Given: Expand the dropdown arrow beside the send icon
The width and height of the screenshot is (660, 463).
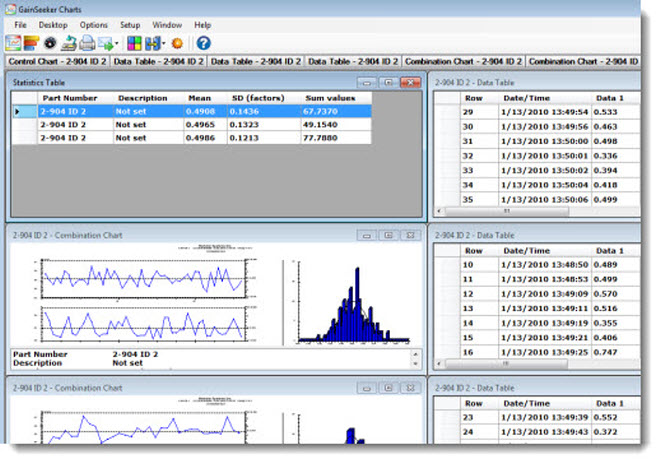Looking at the screenshot, I should 117,44.
